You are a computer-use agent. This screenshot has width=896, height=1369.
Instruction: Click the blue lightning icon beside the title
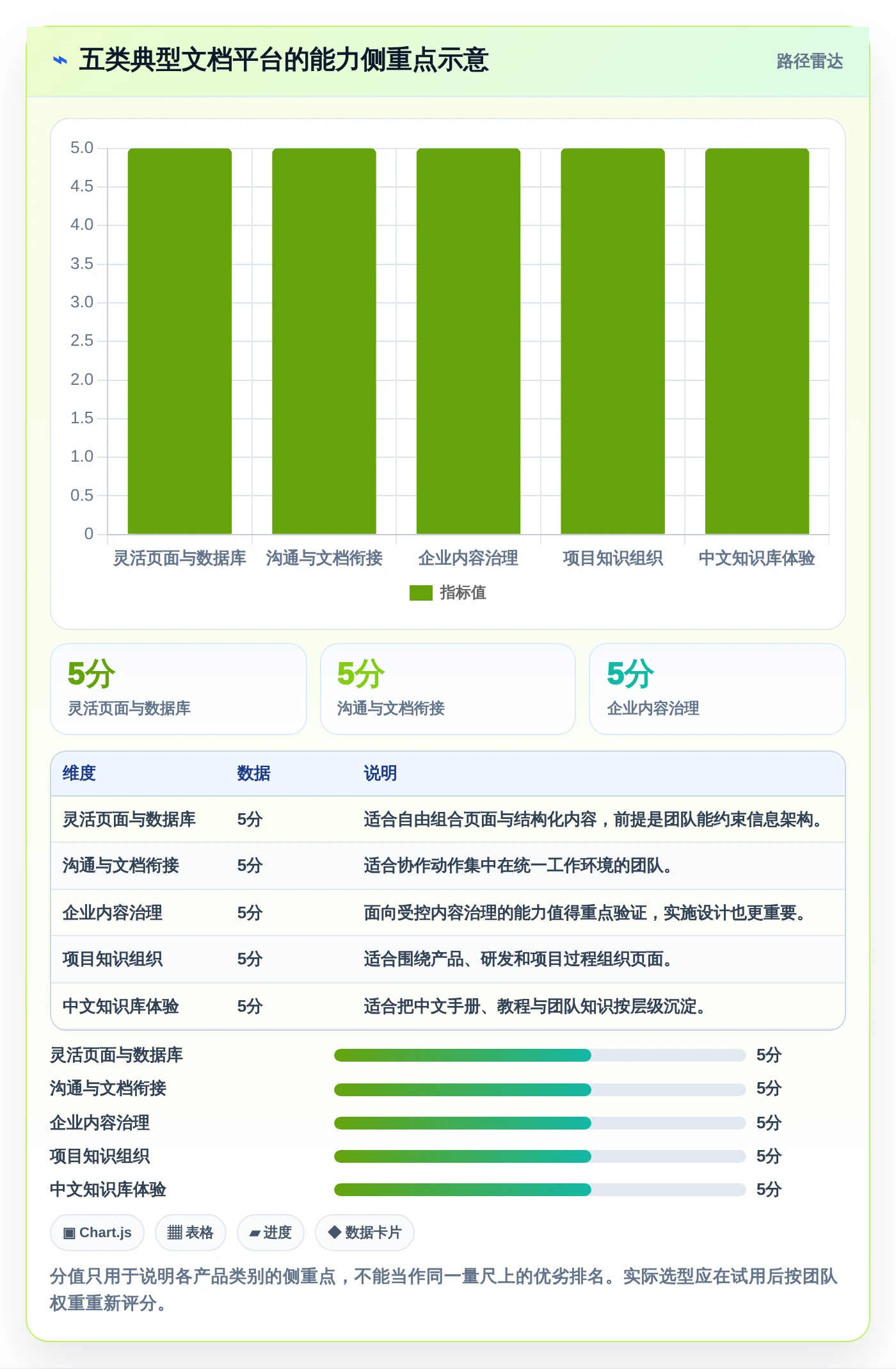(x=60, y=61)
